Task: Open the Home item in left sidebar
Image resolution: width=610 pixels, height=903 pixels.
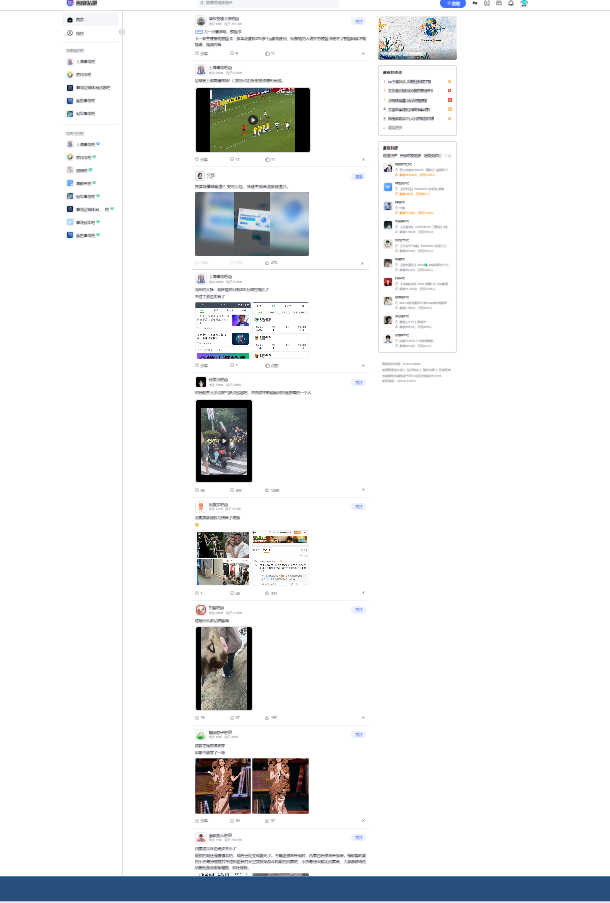Action: [x=90, y=20]
